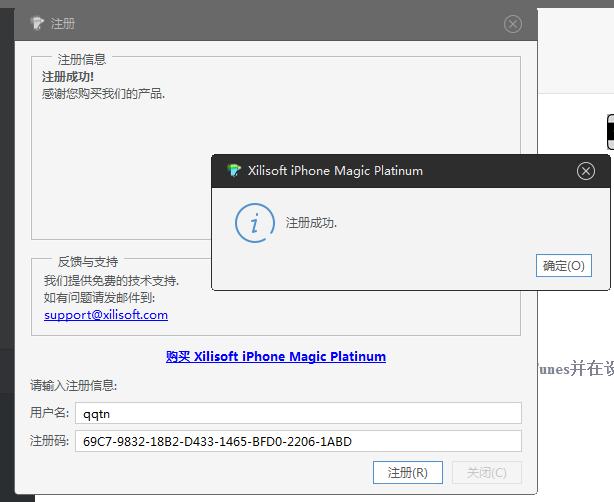Click the 确定(O) button in the popup
The width and height of the screenshot is (614, 502).
click(x=564, y=265)
